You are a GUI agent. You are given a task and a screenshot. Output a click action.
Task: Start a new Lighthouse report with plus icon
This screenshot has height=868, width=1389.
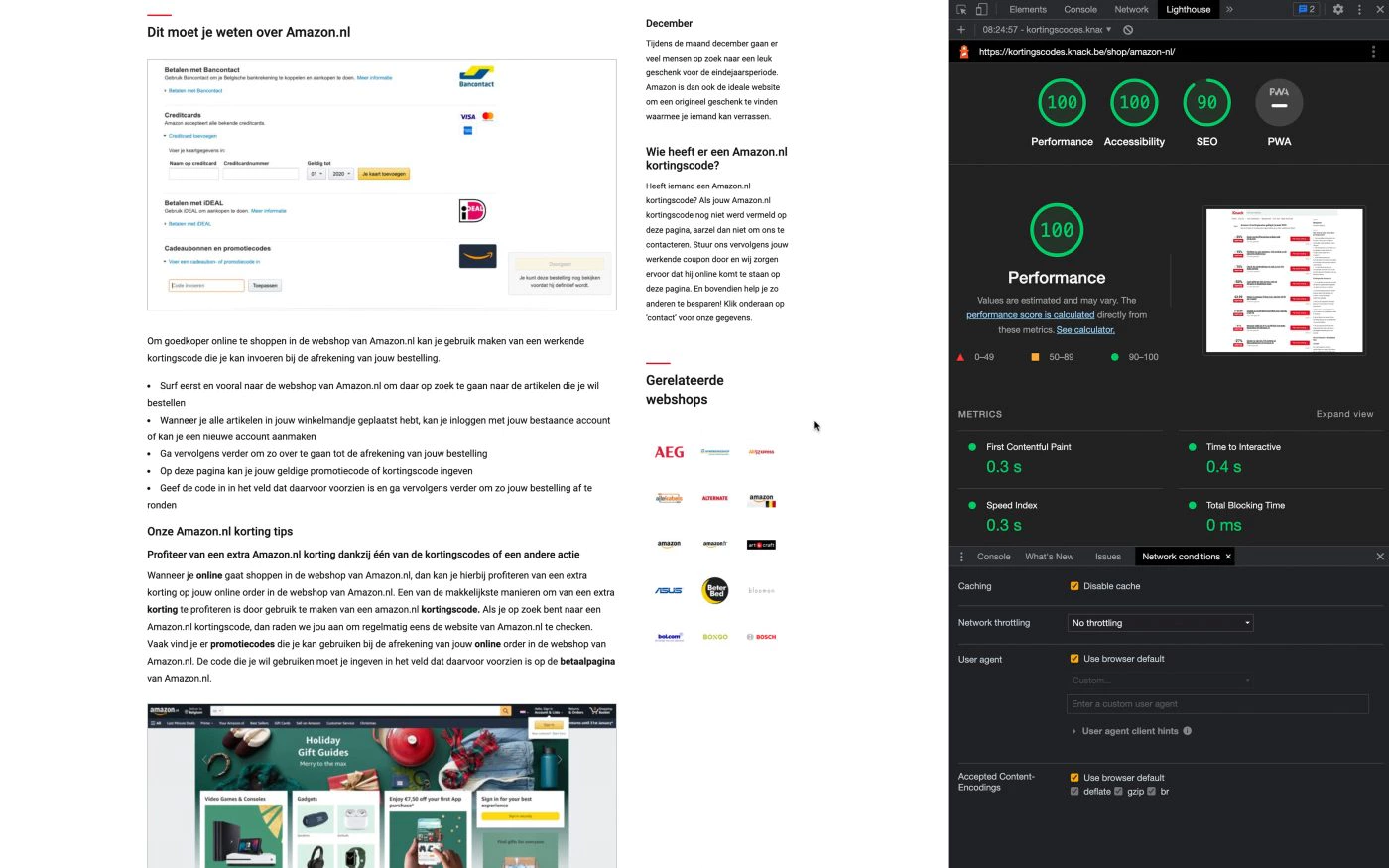point(960,30)
